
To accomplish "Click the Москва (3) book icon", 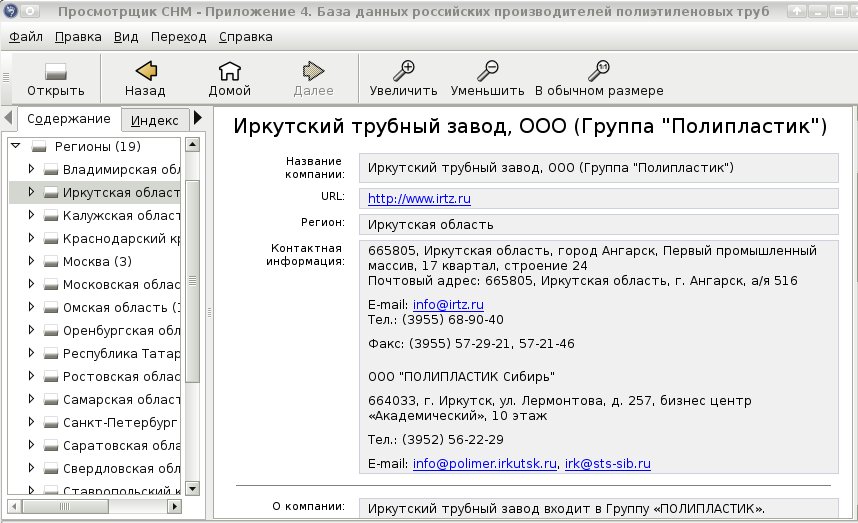I will point(51,262).
